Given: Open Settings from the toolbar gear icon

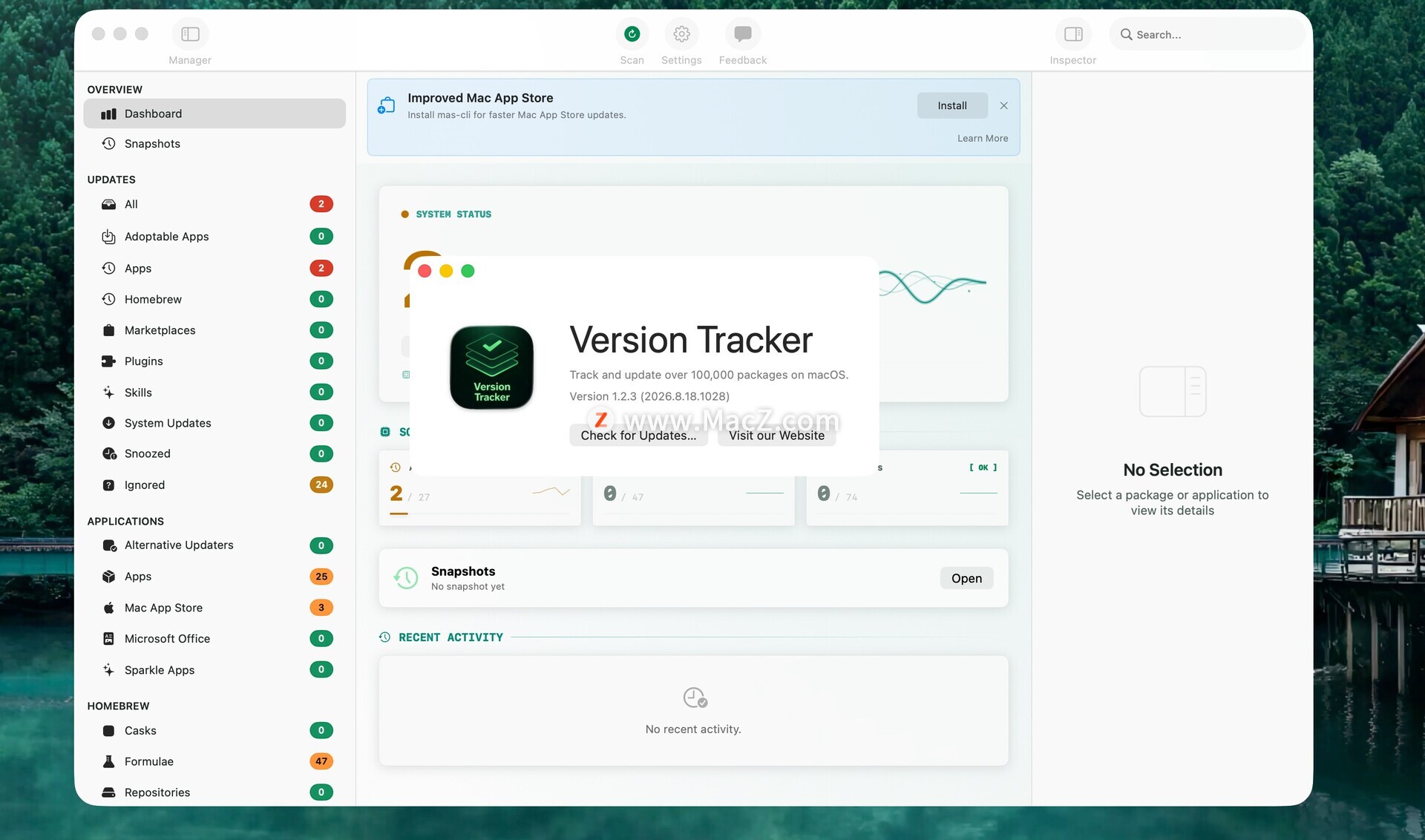Looking at the screenshot, I should tap(681, 34).
